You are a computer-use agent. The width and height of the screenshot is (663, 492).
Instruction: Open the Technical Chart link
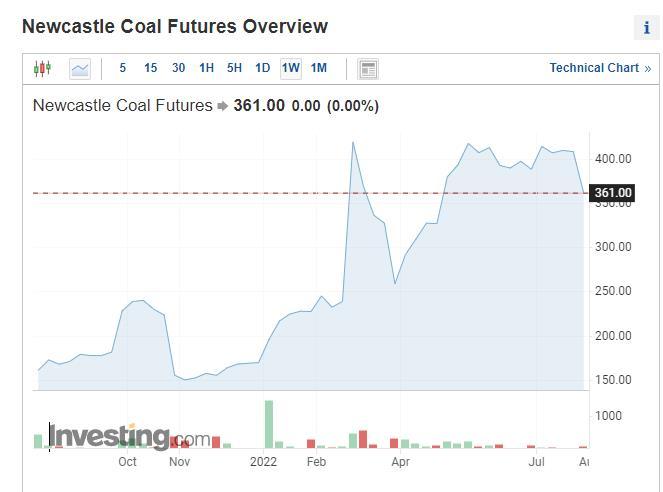pos(600,68)
